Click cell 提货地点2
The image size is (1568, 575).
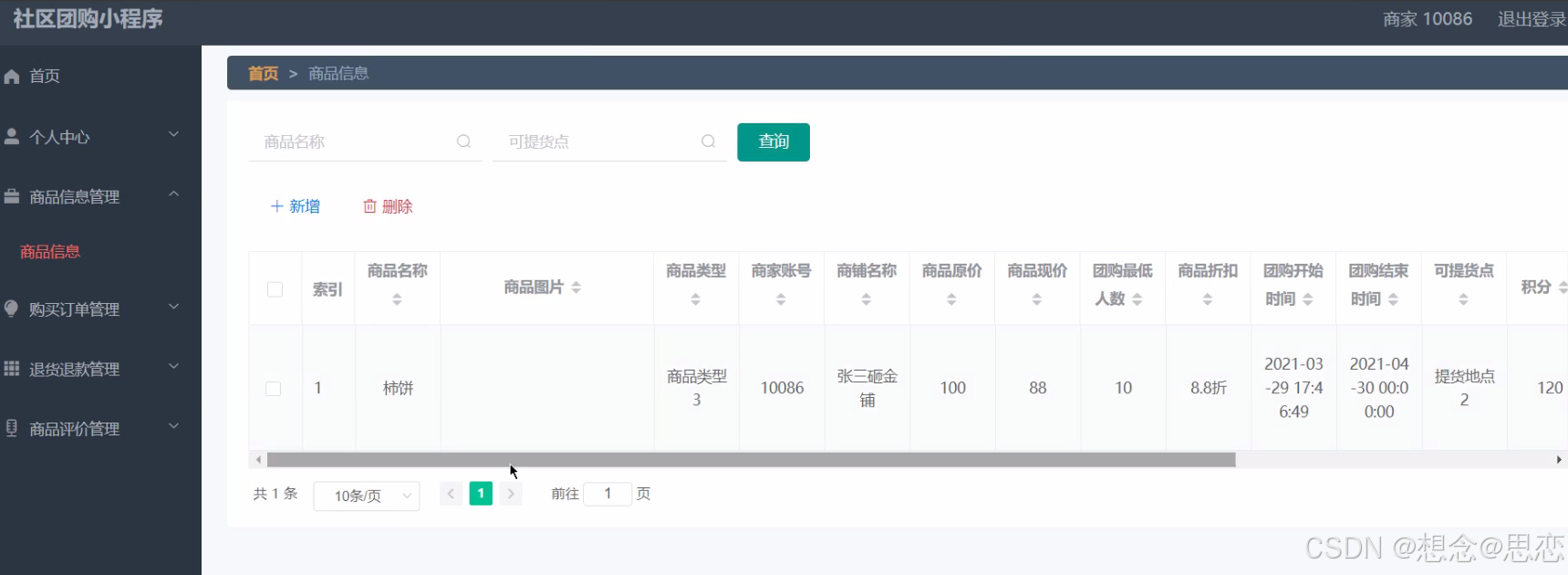coord(1464,388)
